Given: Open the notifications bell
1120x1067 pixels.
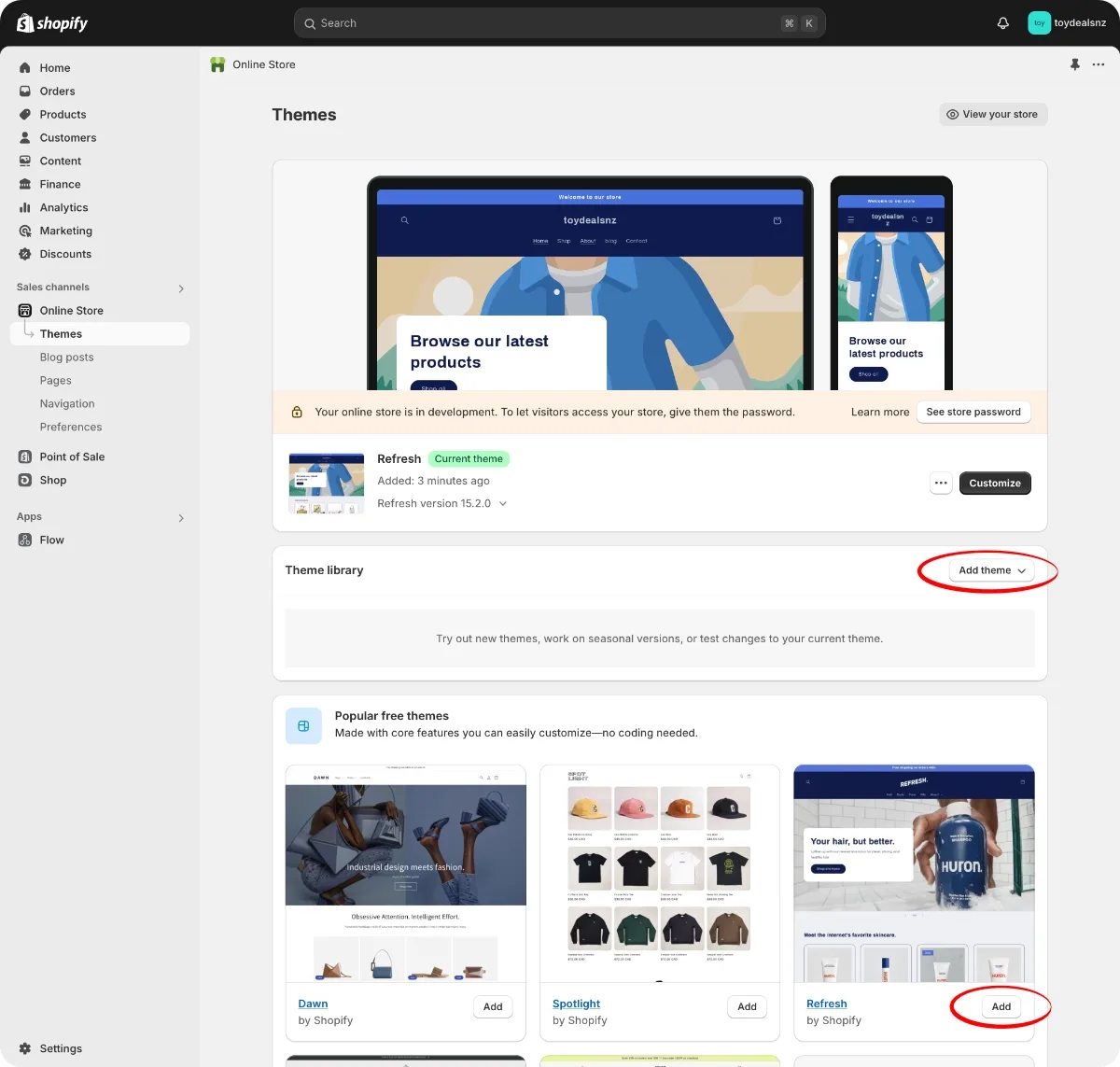Looking at the screenshot, I should point(1003,23).
